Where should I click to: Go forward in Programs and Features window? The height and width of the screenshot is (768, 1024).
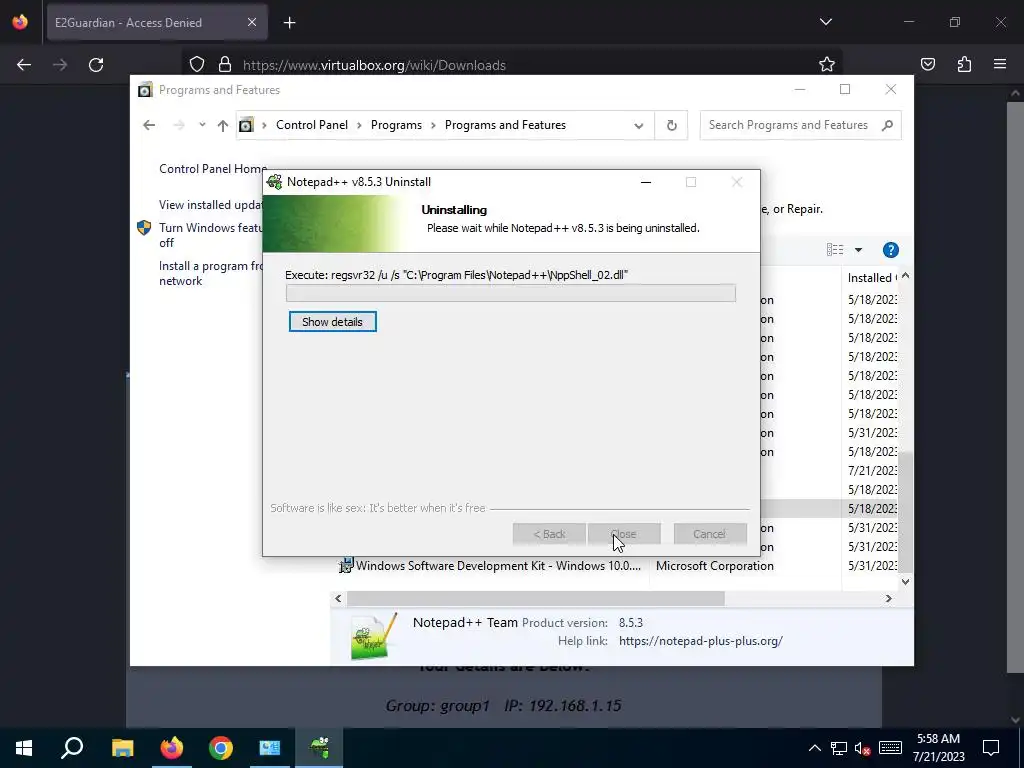(179, 125)
